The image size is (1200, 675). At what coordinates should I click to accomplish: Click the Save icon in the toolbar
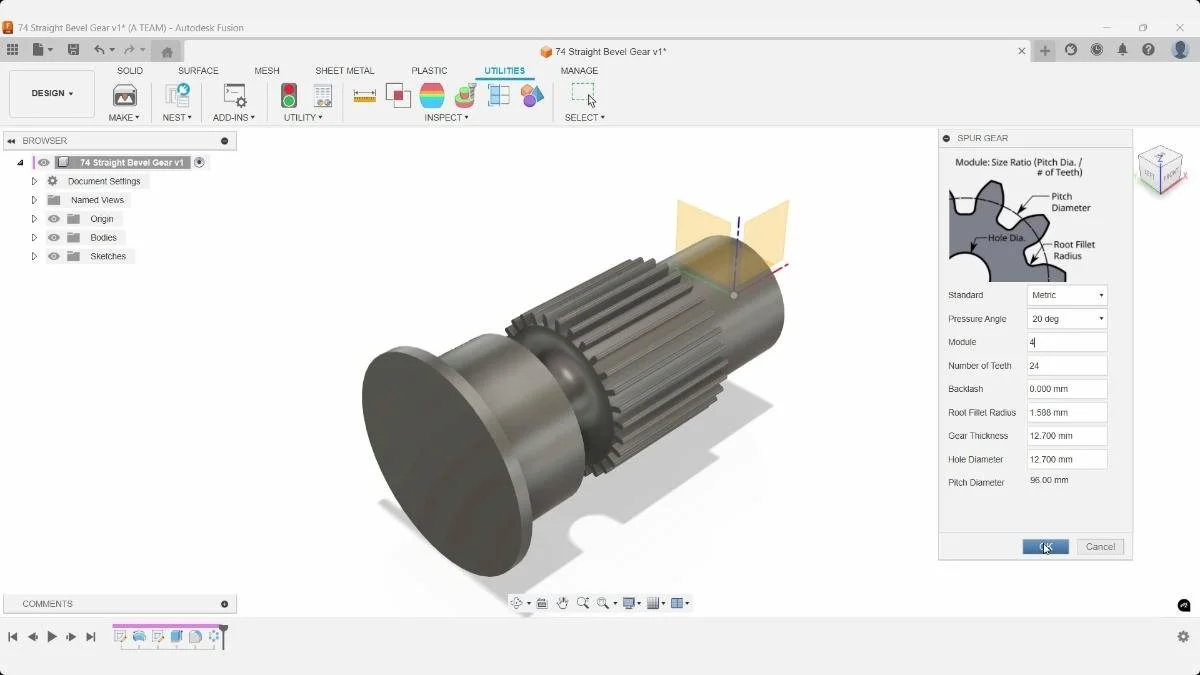click(73, 50)
